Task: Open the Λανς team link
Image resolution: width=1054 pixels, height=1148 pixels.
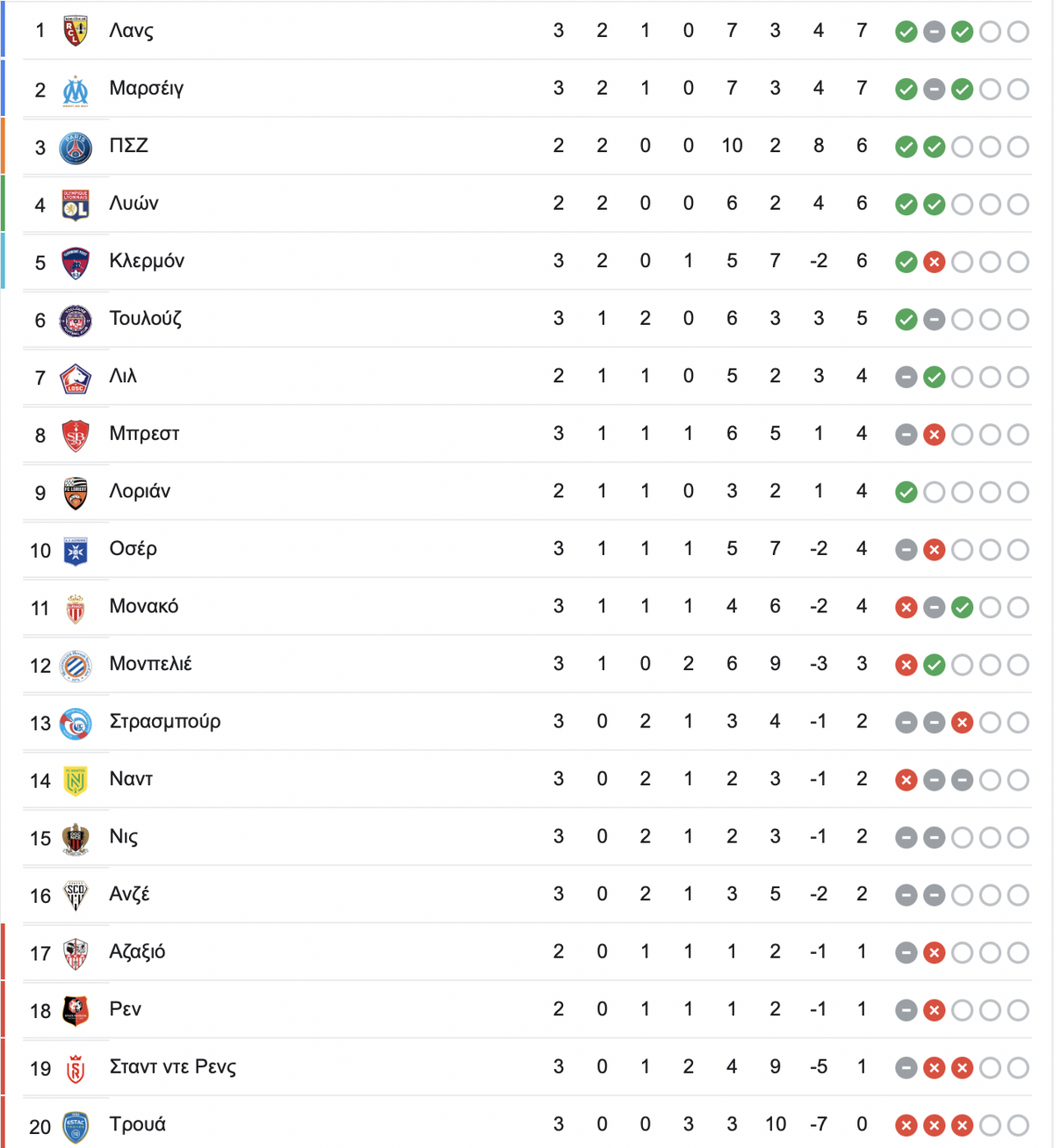Action: (132, 31)
